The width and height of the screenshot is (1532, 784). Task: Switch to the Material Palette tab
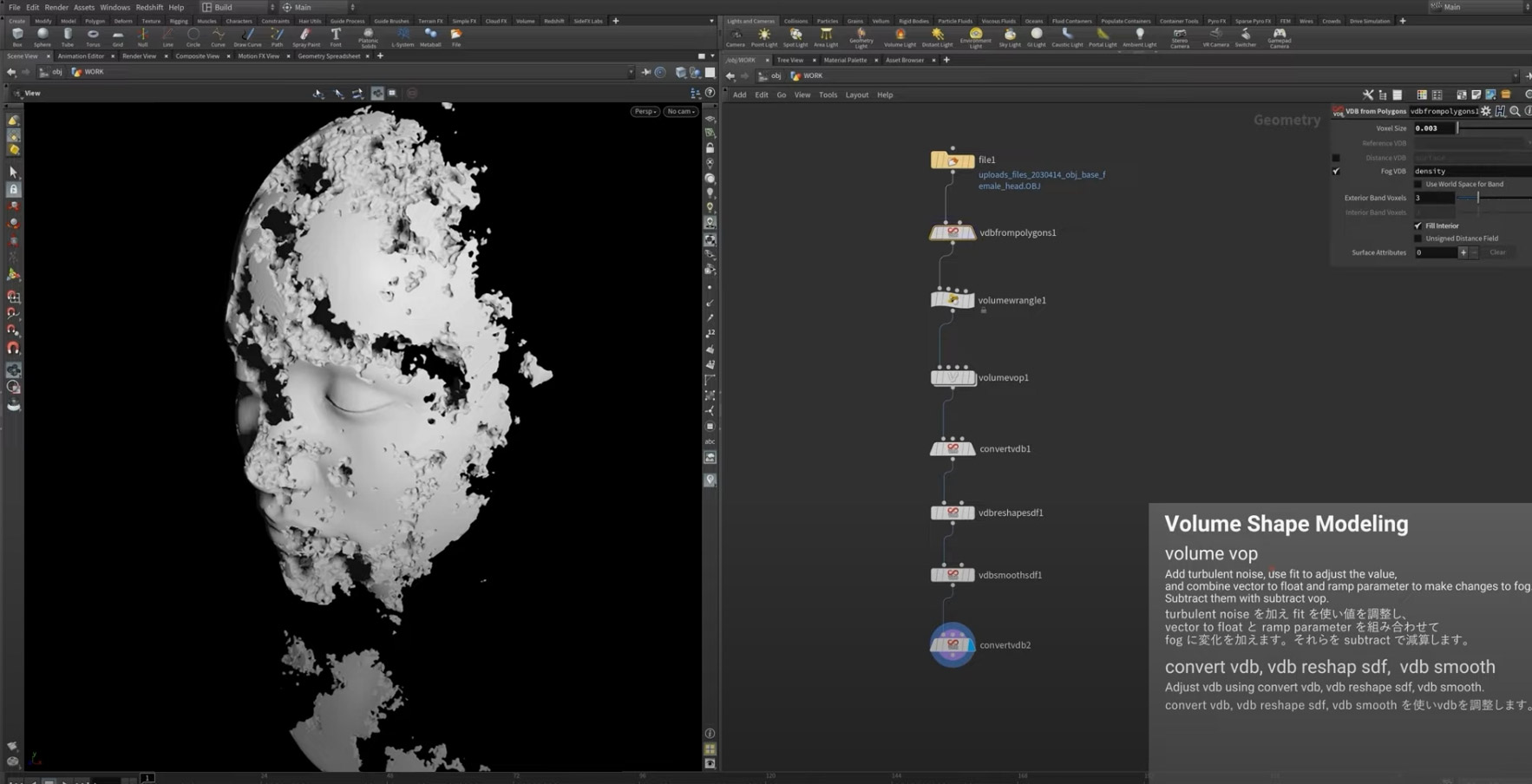[845, 60]
